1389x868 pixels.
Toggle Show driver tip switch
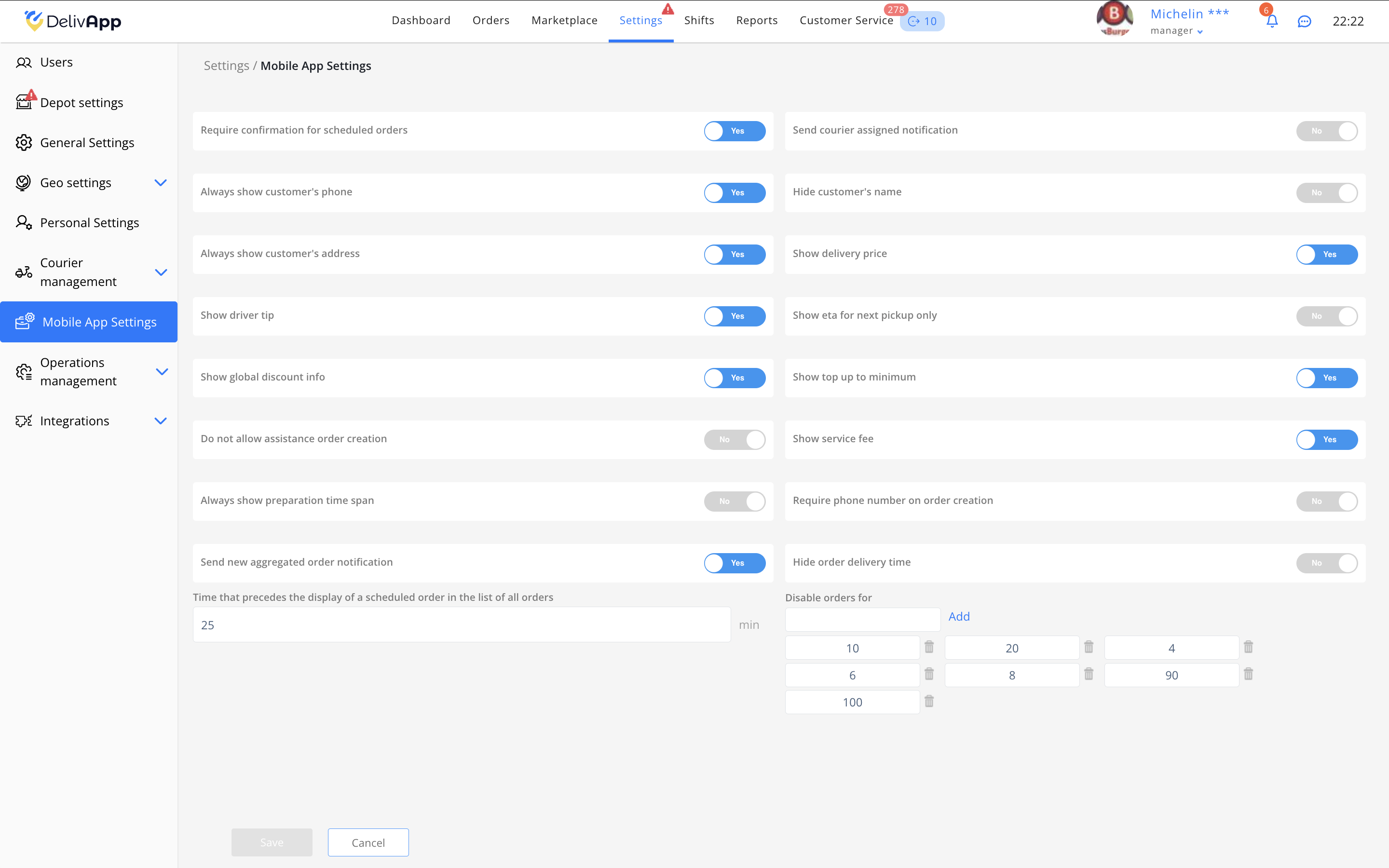[x=734, y=316]
